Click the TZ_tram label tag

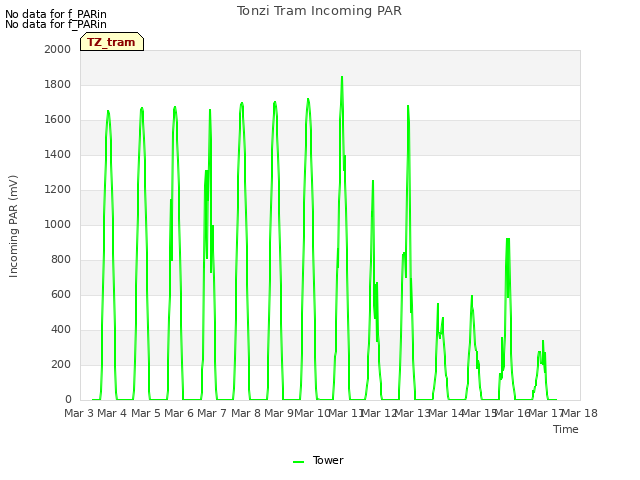tap(112, 42)
